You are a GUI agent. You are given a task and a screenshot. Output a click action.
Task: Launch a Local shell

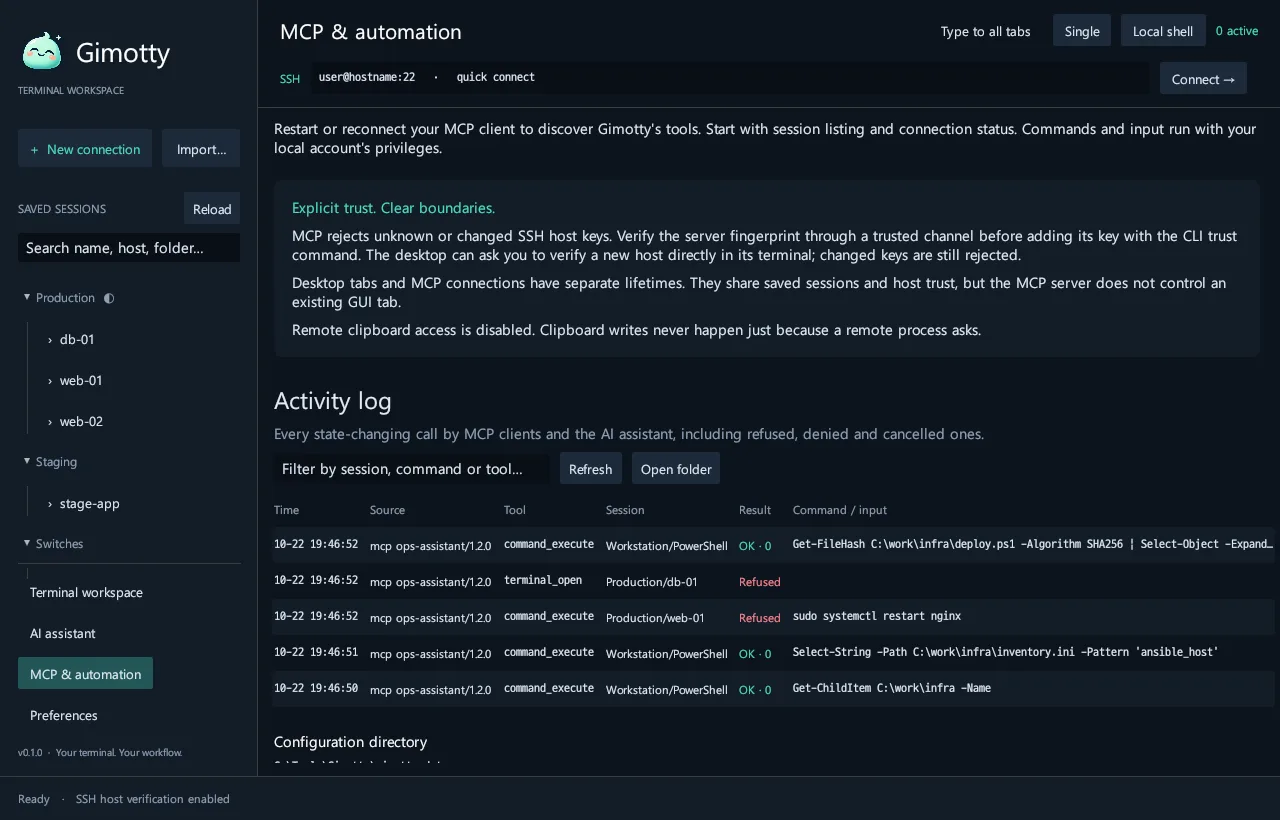pos(1163,31)
